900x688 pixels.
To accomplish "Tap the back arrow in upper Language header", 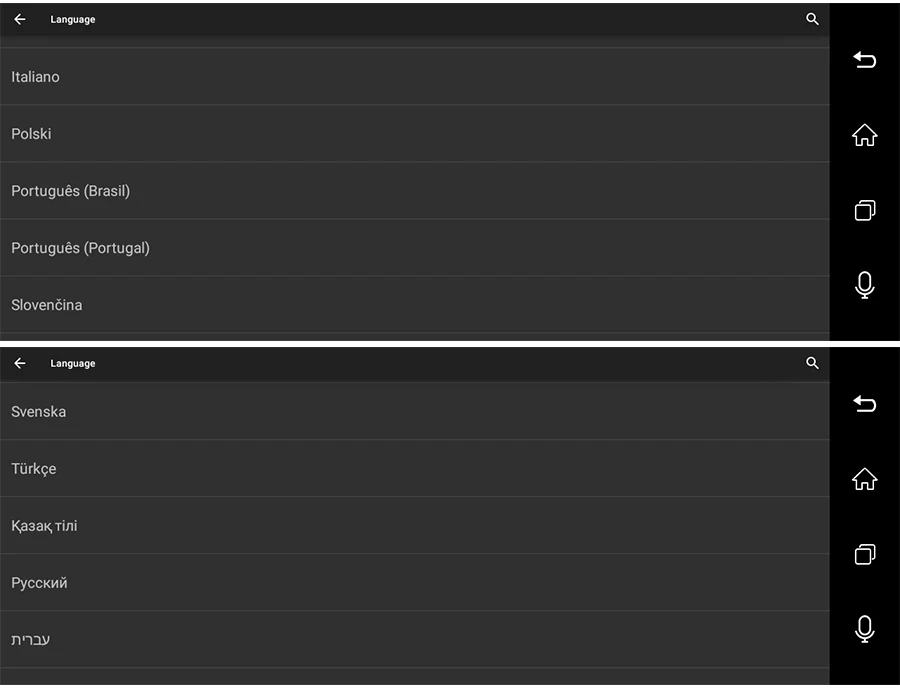I will coord(20,20).
